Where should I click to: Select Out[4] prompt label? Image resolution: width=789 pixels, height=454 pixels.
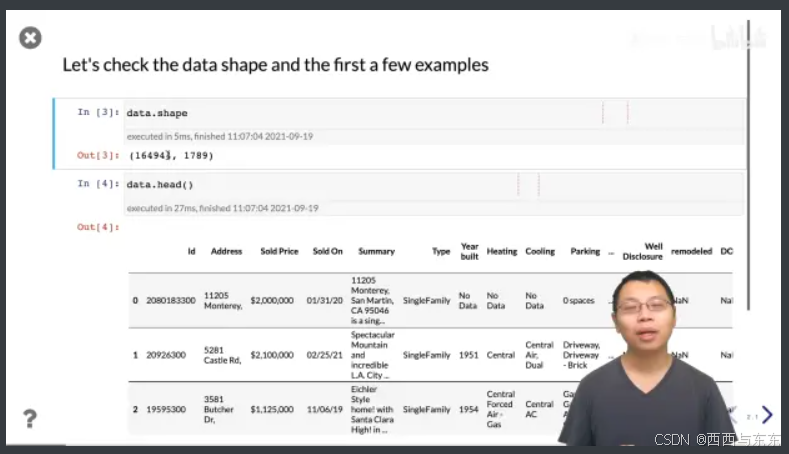98,227
